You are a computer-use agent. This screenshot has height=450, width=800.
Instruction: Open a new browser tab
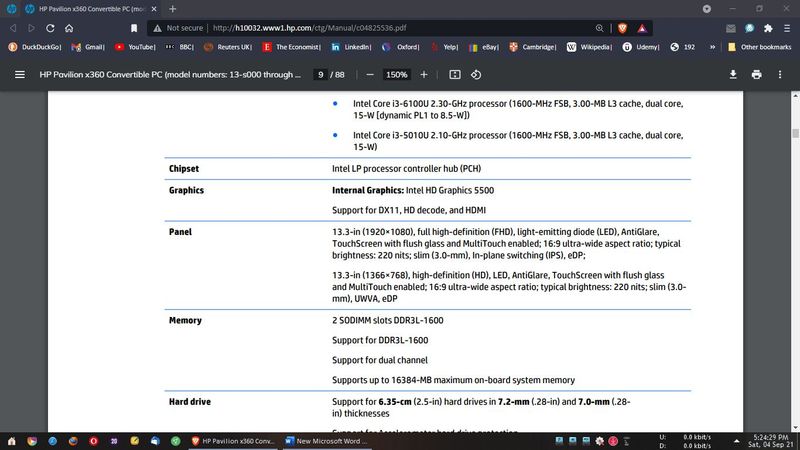tap(172, 9)
